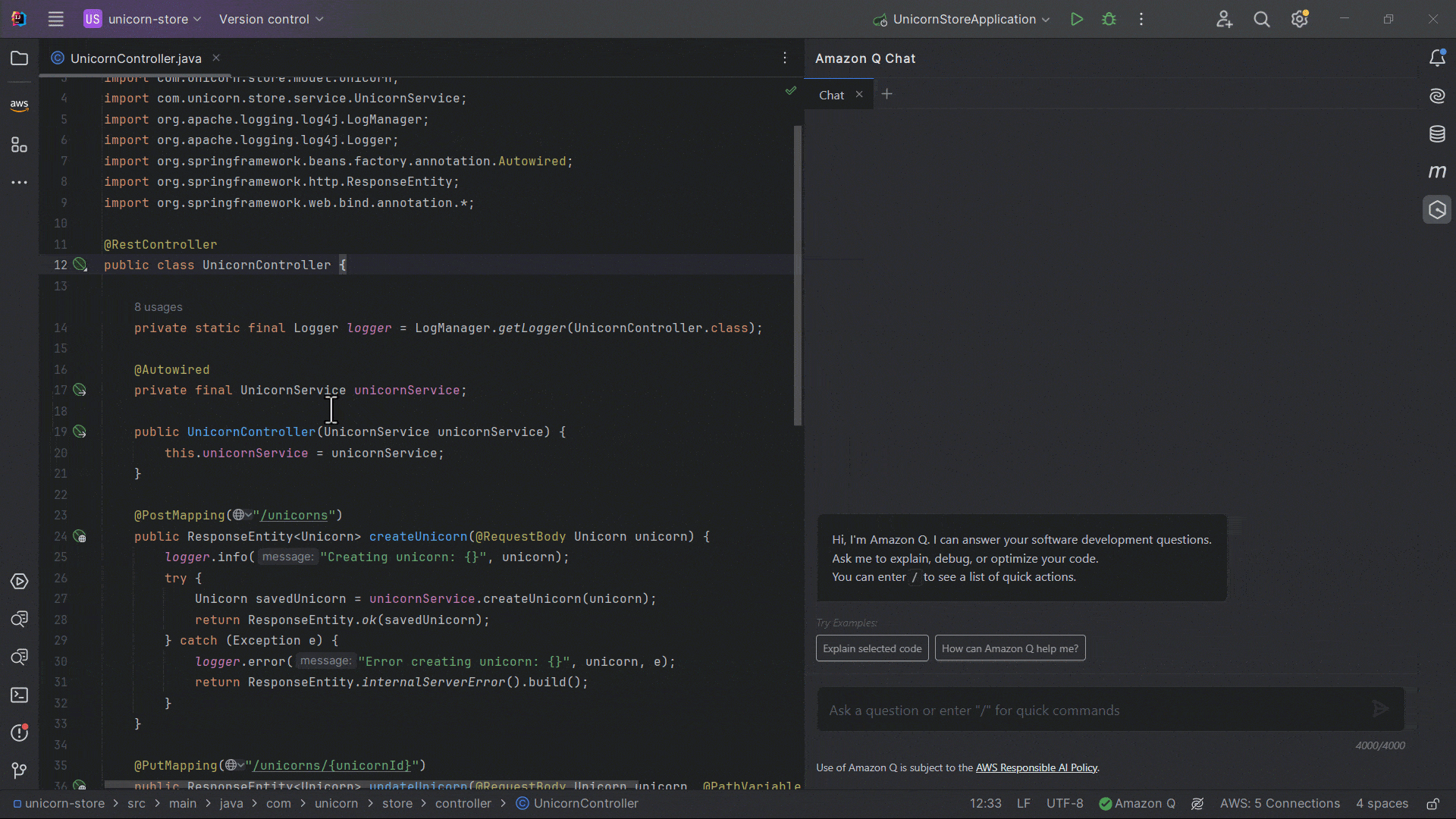This screenshot has width=1456, height=819.
Task: Open IDE Settings via the gear icon
Action: click(x=1300, y=19)
